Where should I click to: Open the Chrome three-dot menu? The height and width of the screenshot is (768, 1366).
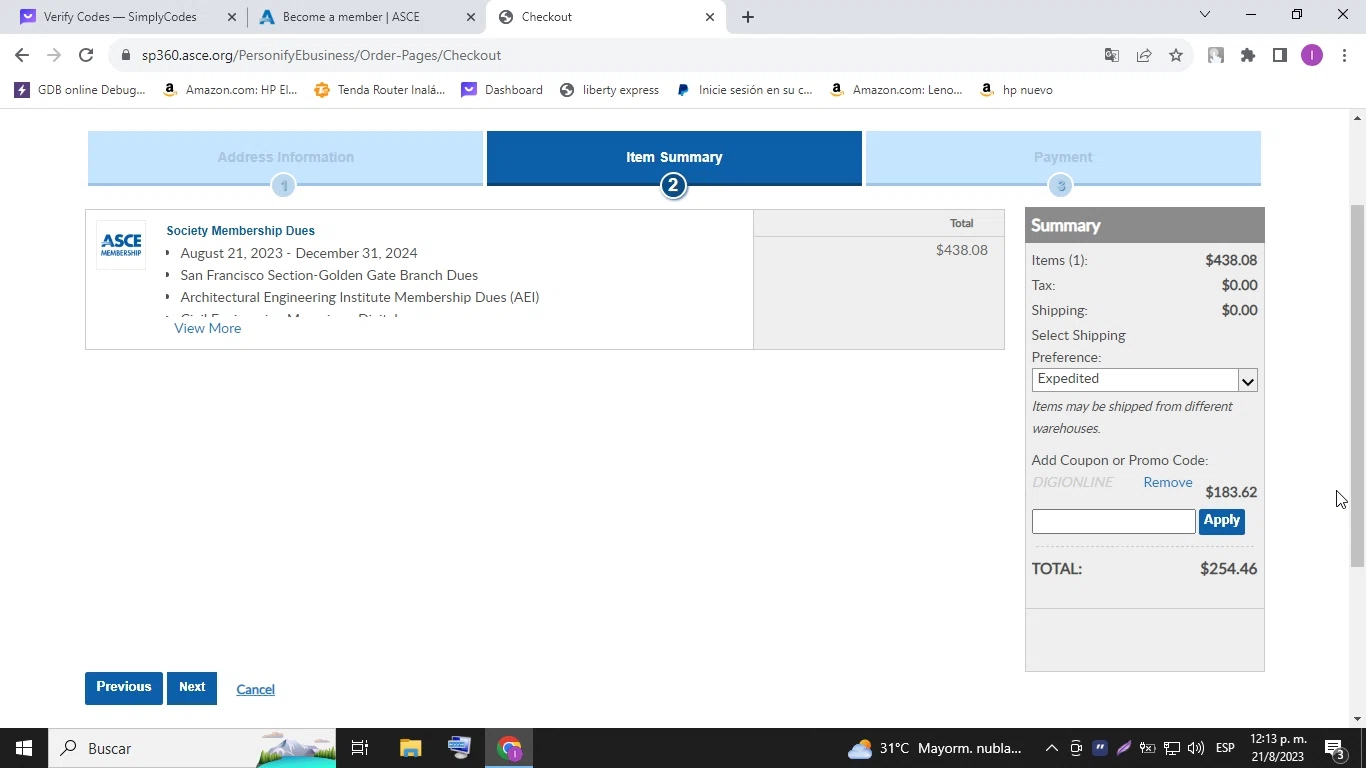tap(1345, 55)
